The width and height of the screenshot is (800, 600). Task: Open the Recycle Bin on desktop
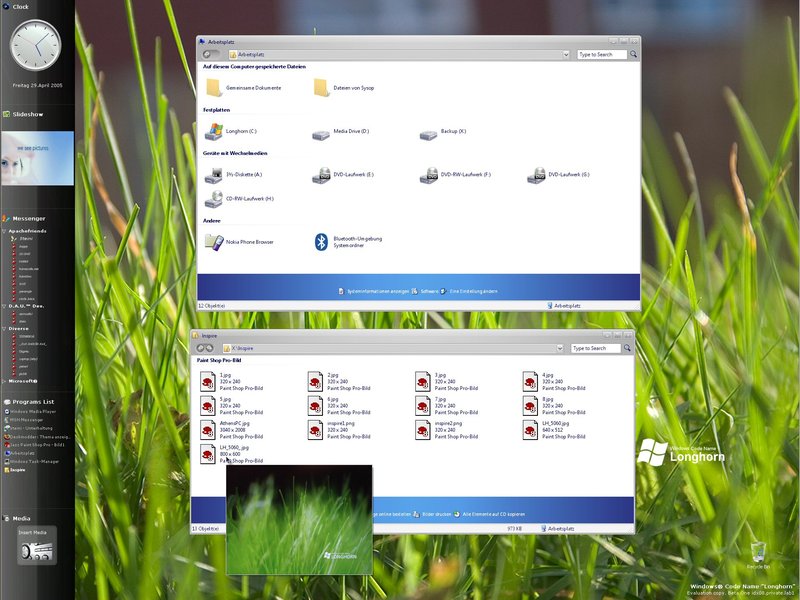coord(760,551)
